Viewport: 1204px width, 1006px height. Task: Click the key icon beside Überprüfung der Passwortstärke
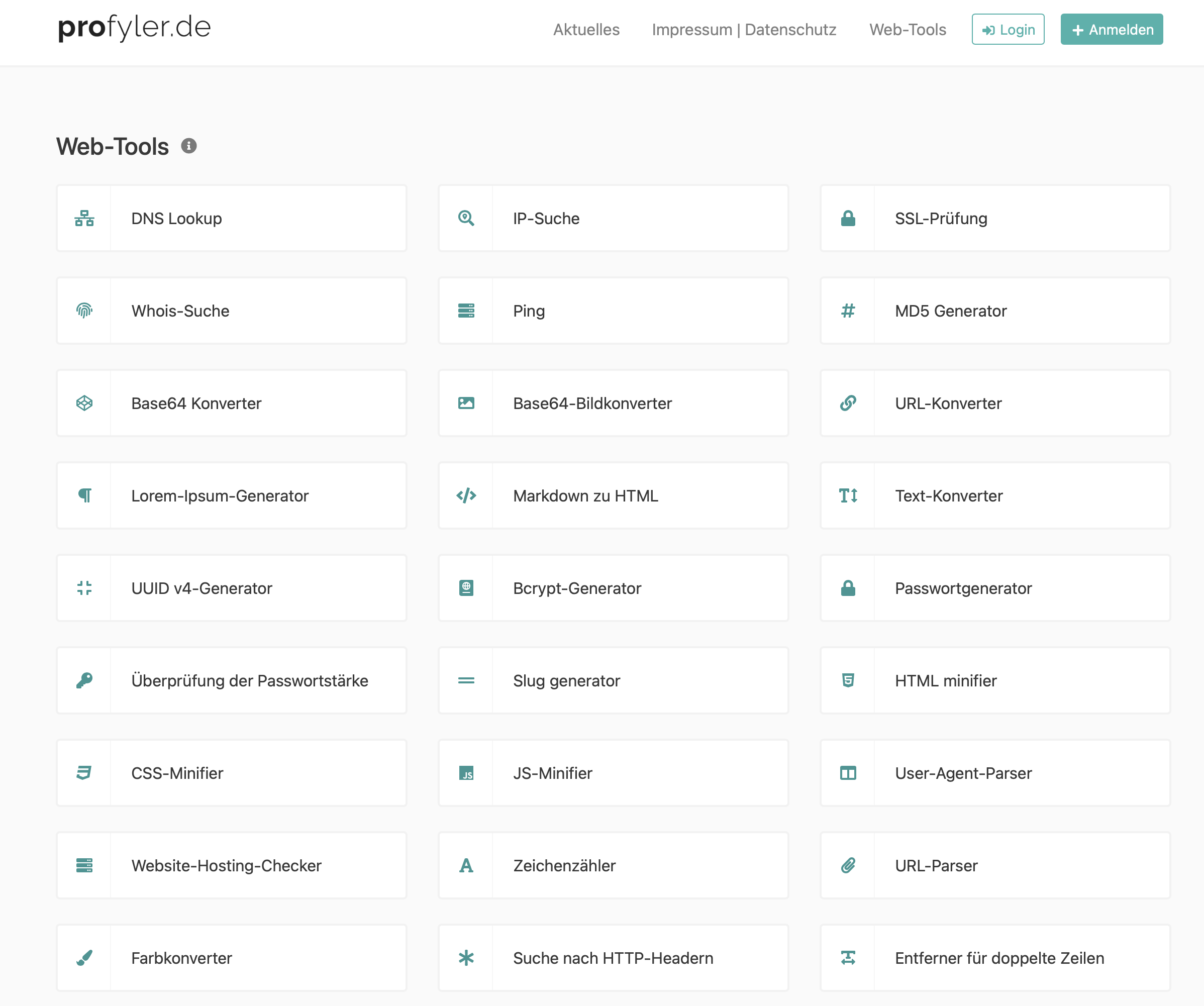click(x=84, y=680)
